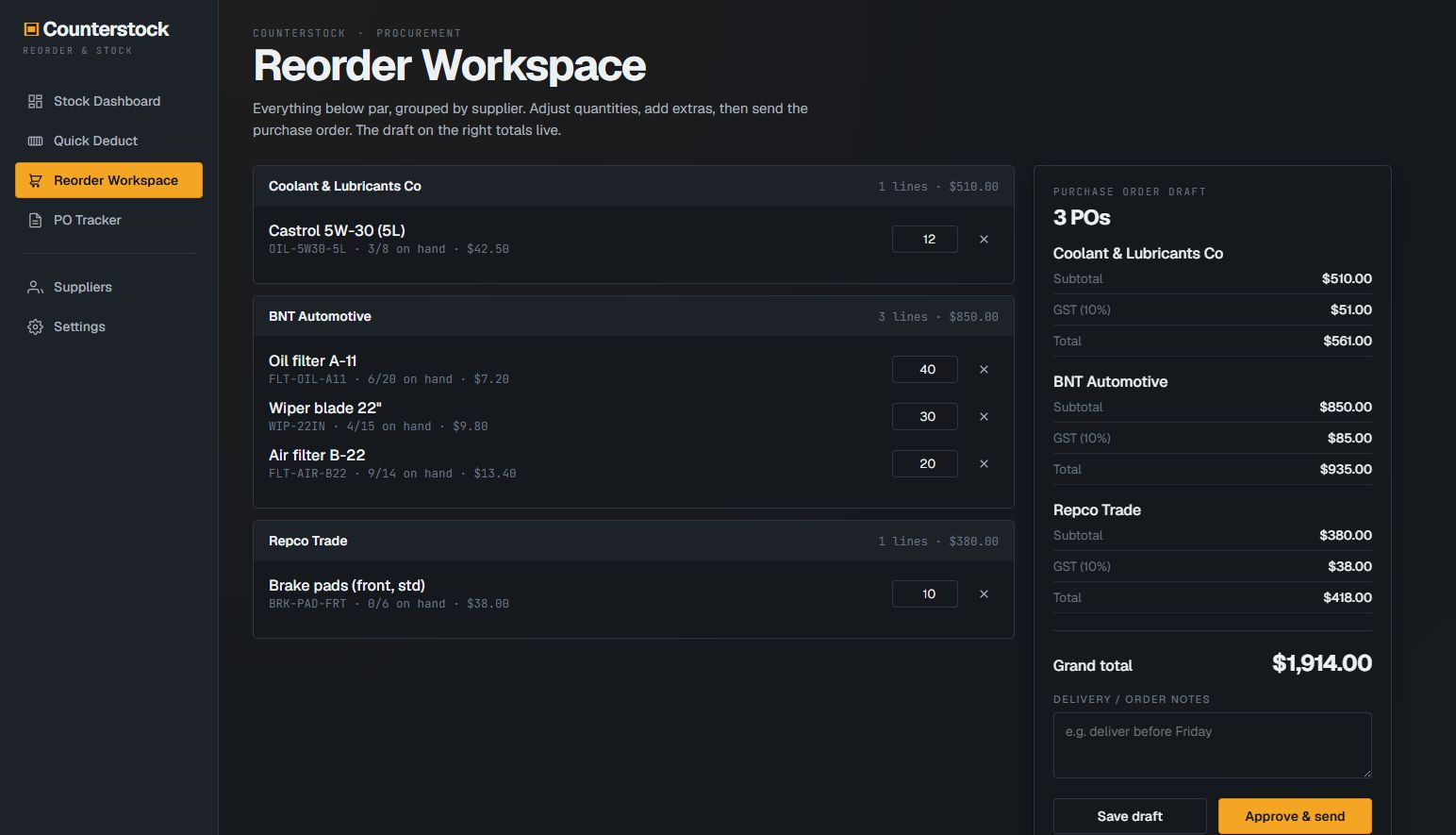1456x835 pixels.
Task: Click the "3 lines · $850.00" summary
Action: pyautogui.click(x=938, y=317)
